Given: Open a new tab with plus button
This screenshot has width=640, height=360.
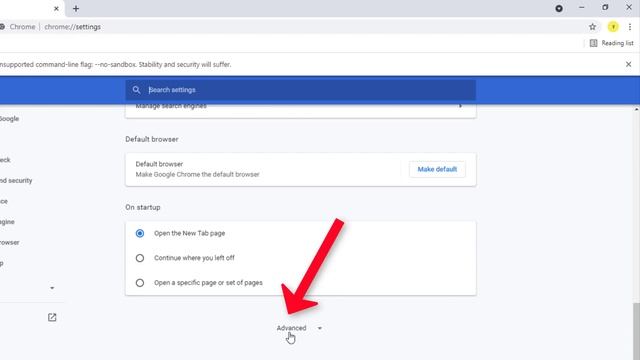Looking at the screenshot, I should tap(76, 9).
